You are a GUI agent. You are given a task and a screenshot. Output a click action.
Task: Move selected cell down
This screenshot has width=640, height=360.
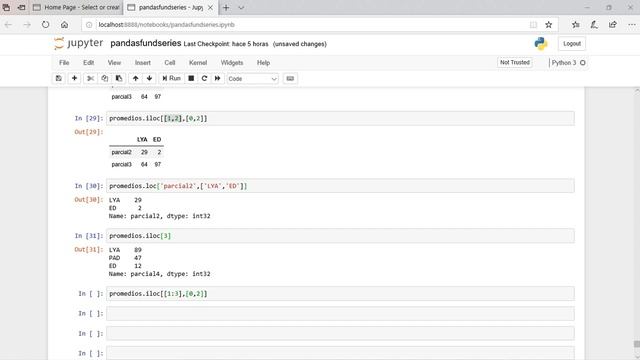pyautogui.click(x=149, y=78)
